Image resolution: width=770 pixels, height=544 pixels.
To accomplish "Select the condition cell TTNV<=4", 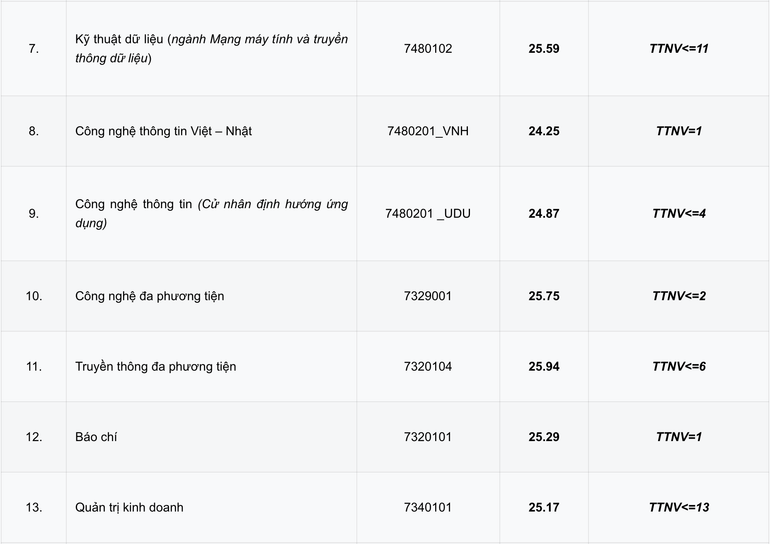I will pos(679,213).
